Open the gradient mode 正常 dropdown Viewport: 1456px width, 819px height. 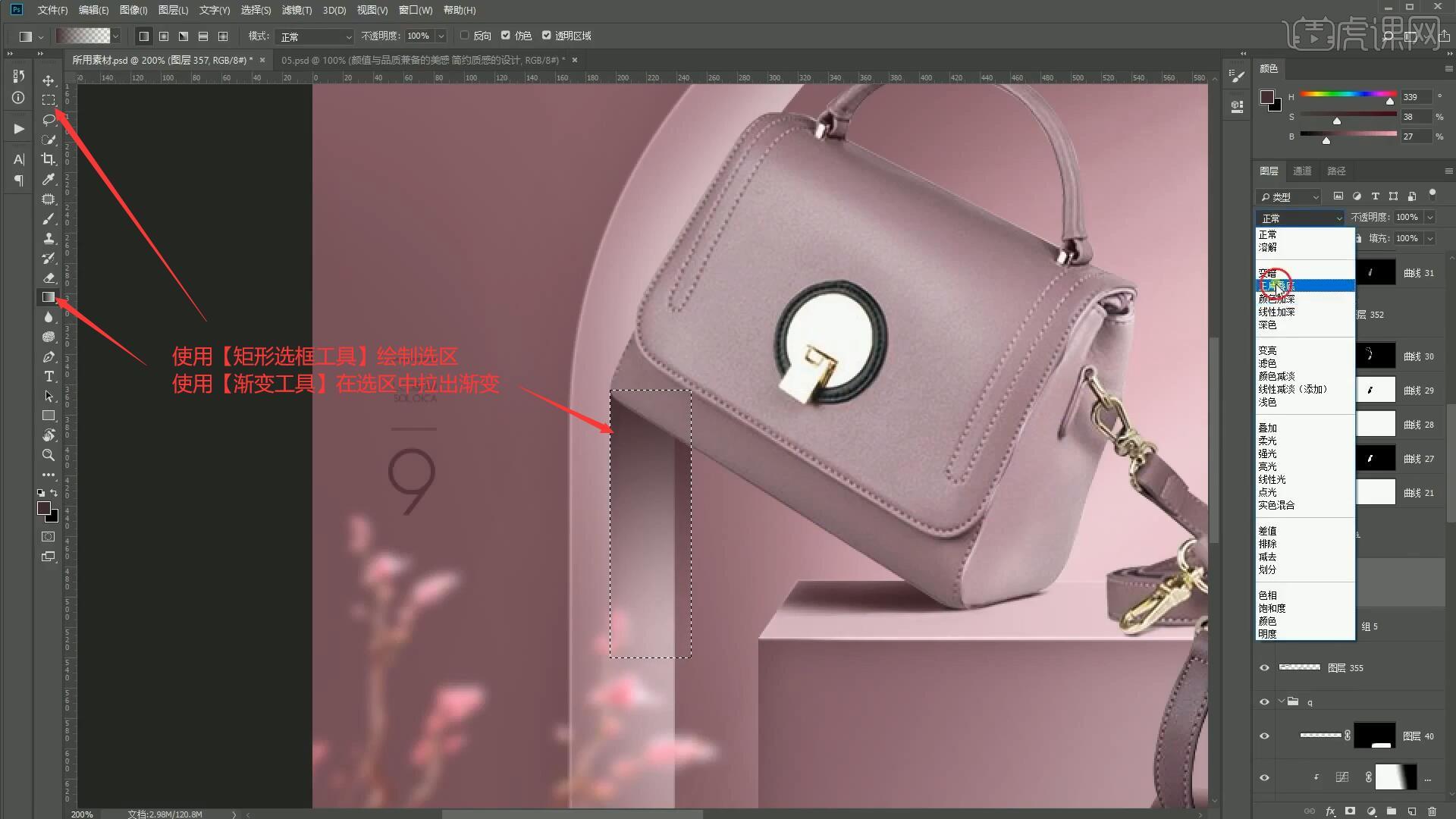pos(314,36)
